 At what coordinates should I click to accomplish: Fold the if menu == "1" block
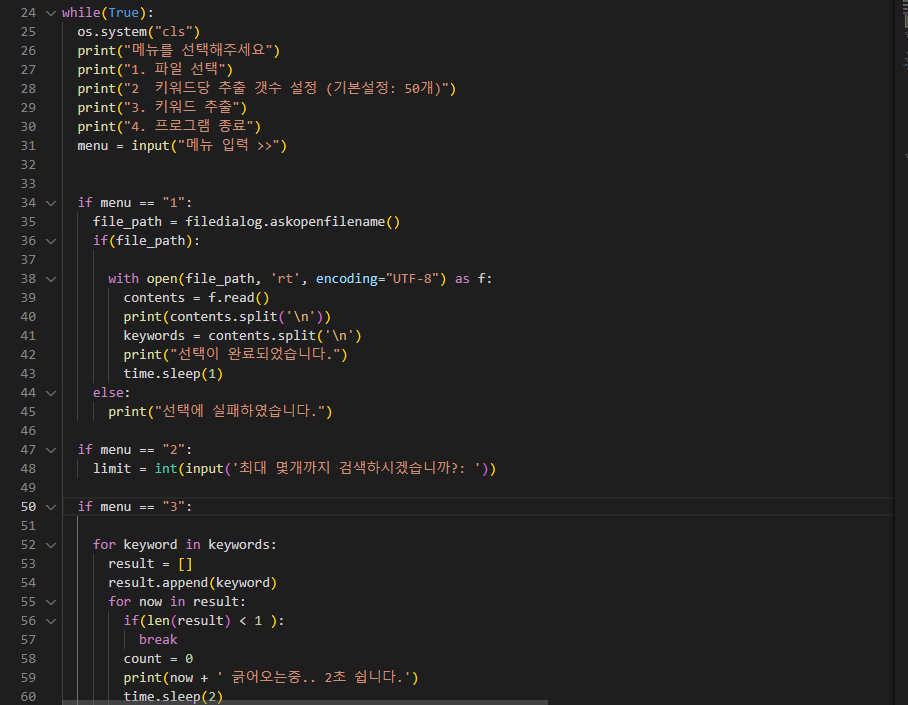coord(51,203)
